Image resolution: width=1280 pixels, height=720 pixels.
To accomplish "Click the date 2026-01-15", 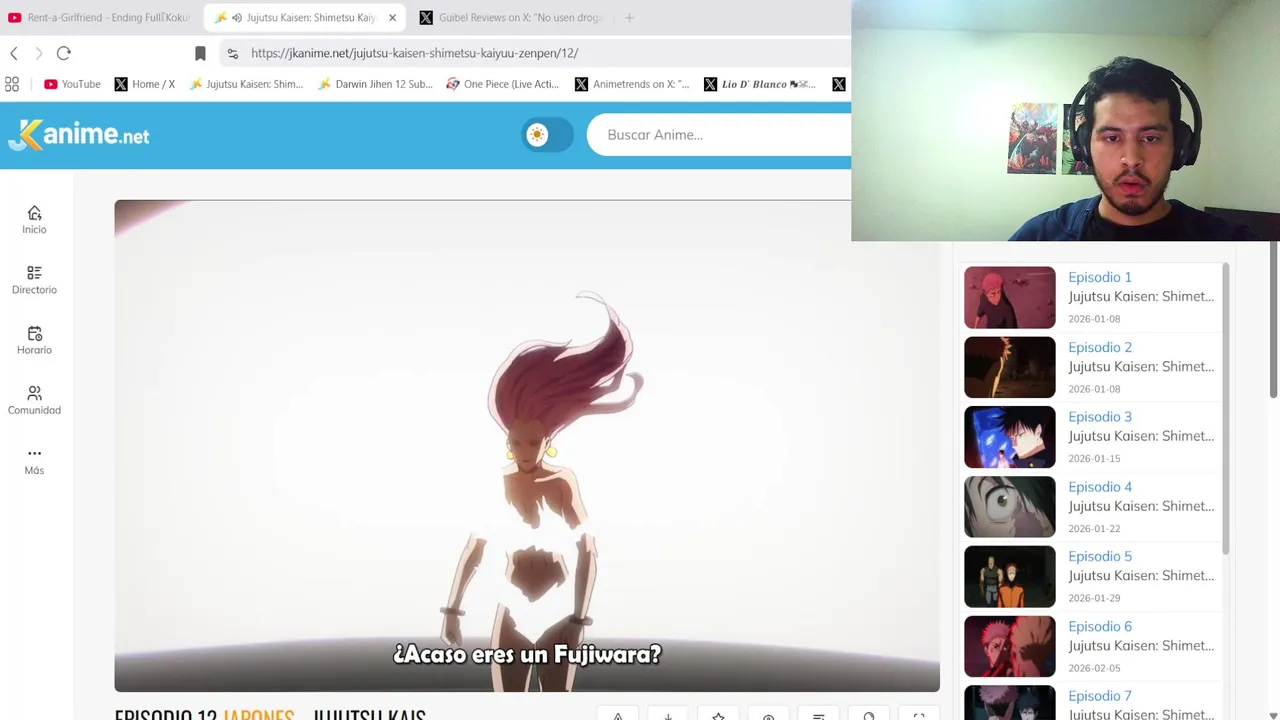I will 1094,458.
